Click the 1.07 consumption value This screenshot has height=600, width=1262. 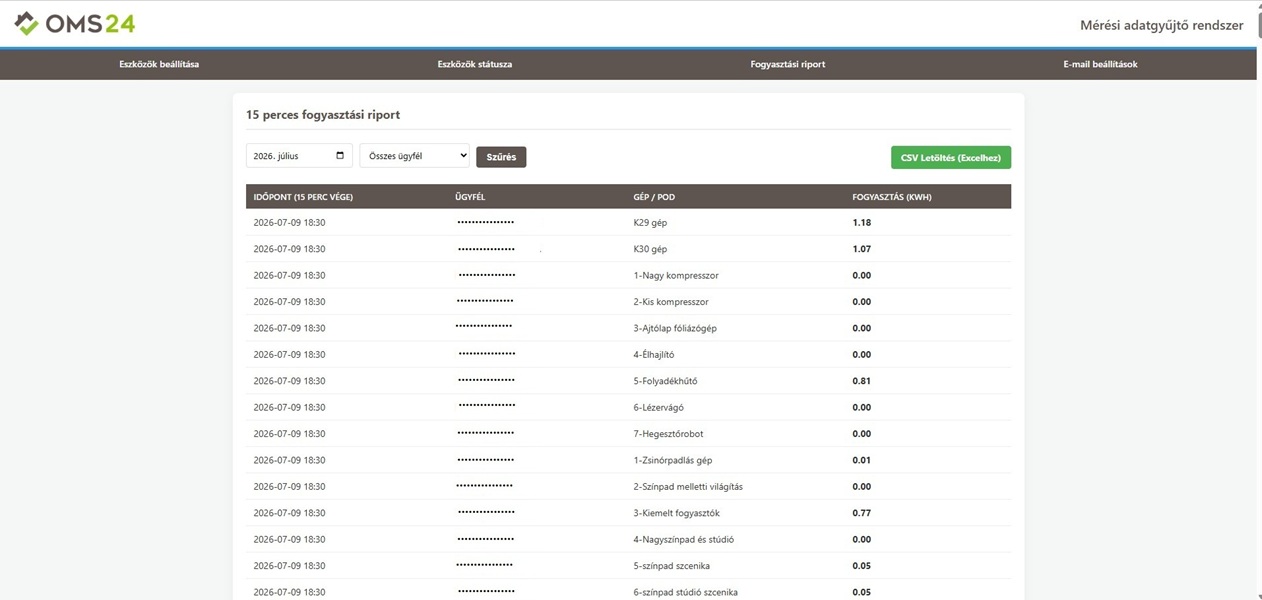(x=862, y=249)
